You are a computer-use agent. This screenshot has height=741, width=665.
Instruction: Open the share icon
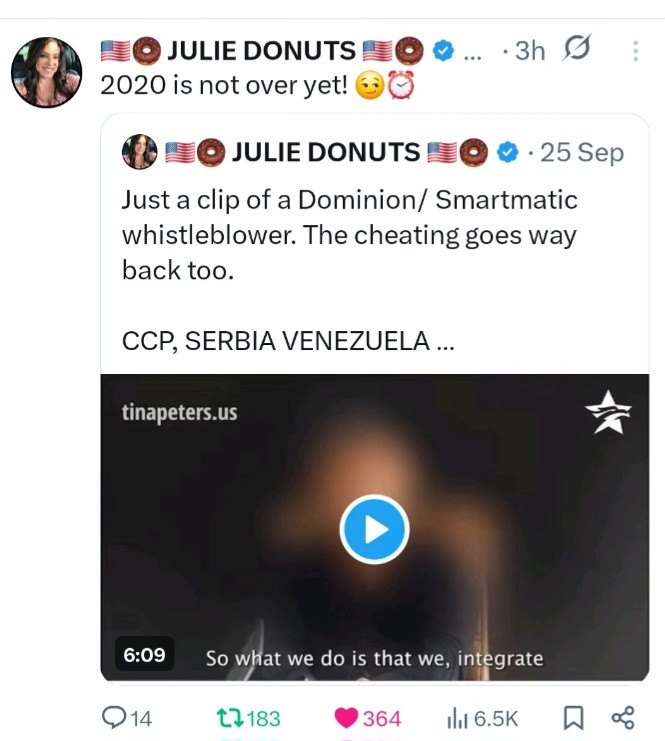pos(622,717)
